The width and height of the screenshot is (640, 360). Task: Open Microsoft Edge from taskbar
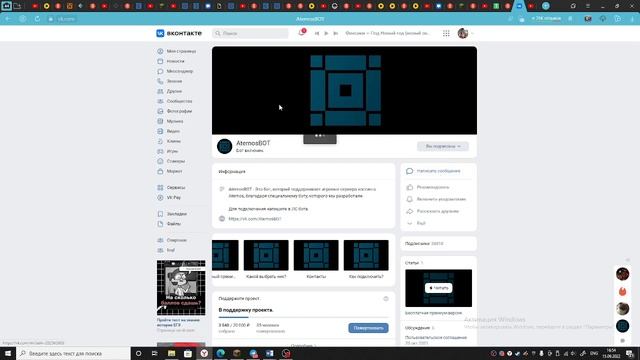(x=220, y=353)
